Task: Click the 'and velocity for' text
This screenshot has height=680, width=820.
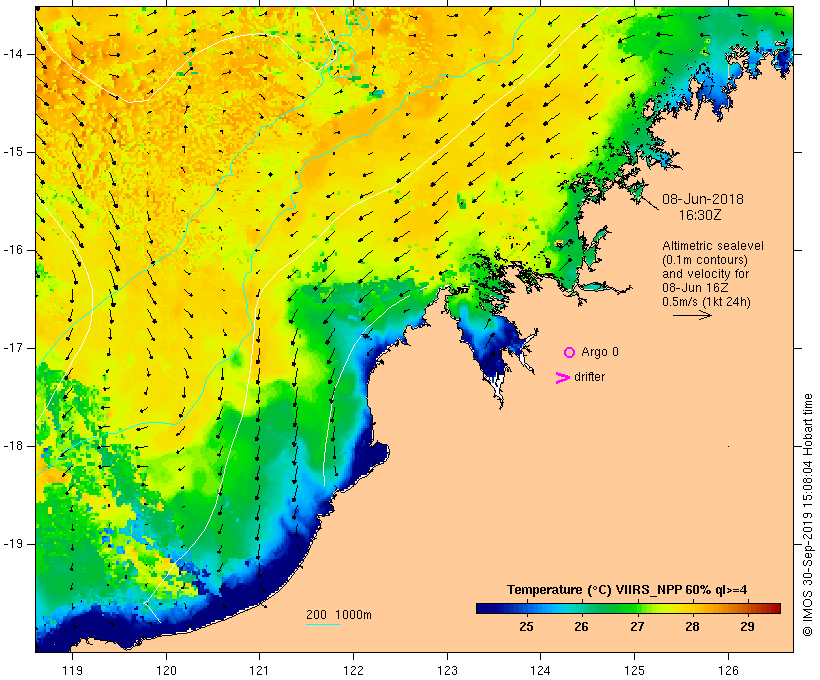Action: coord(705,274)
